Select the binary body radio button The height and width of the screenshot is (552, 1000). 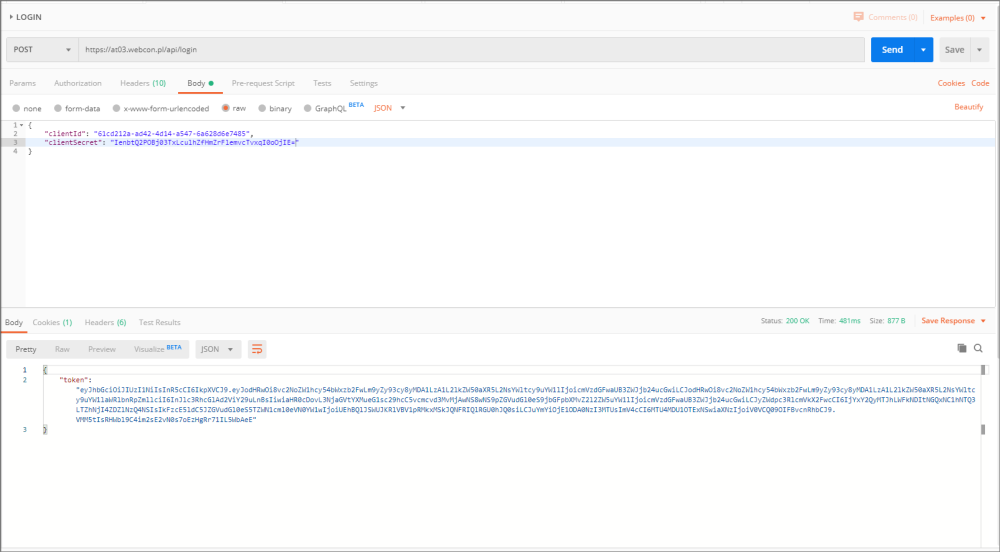click(x=262, y=108)
